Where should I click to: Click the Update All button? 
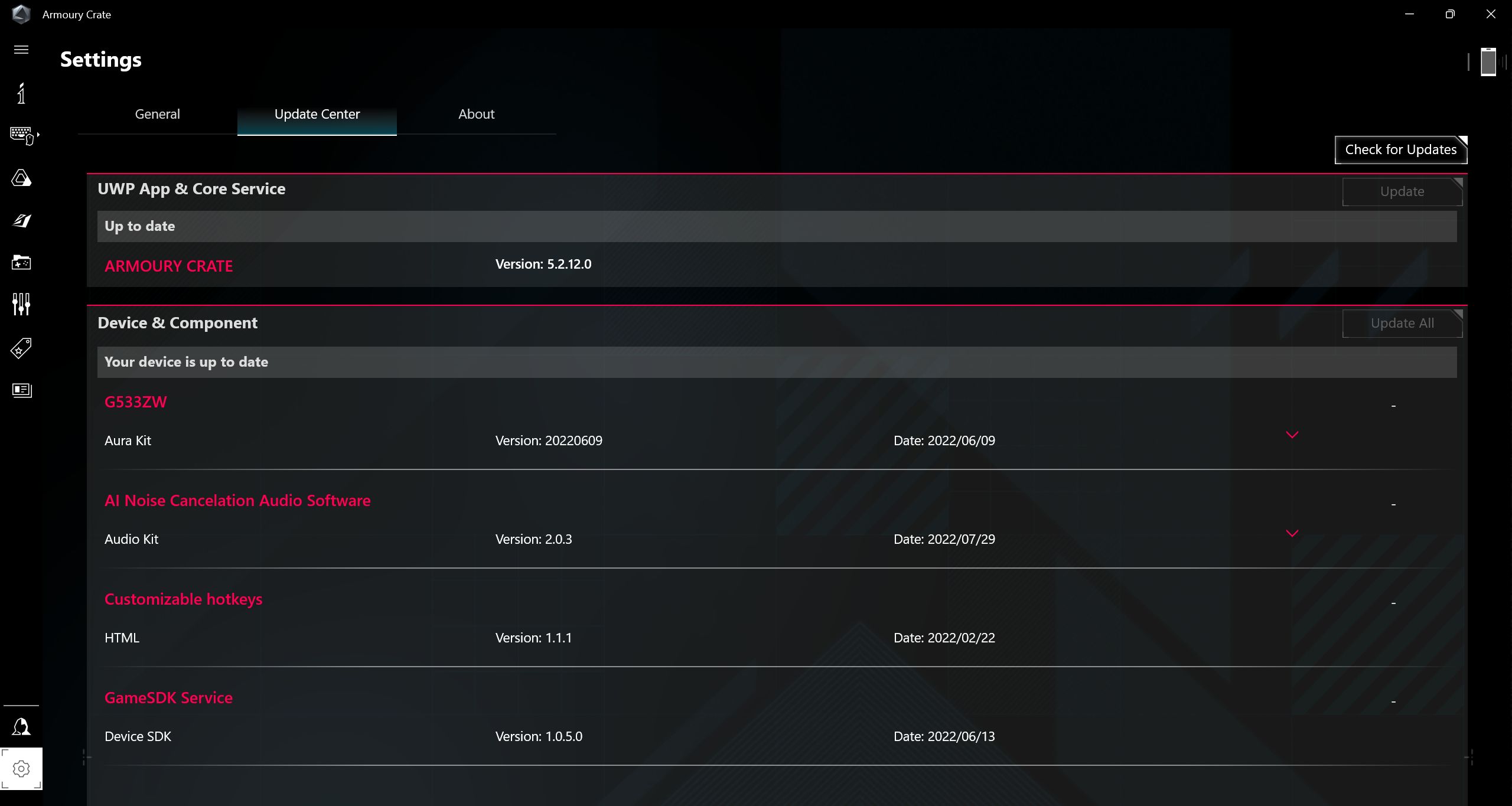point(1402,322)
